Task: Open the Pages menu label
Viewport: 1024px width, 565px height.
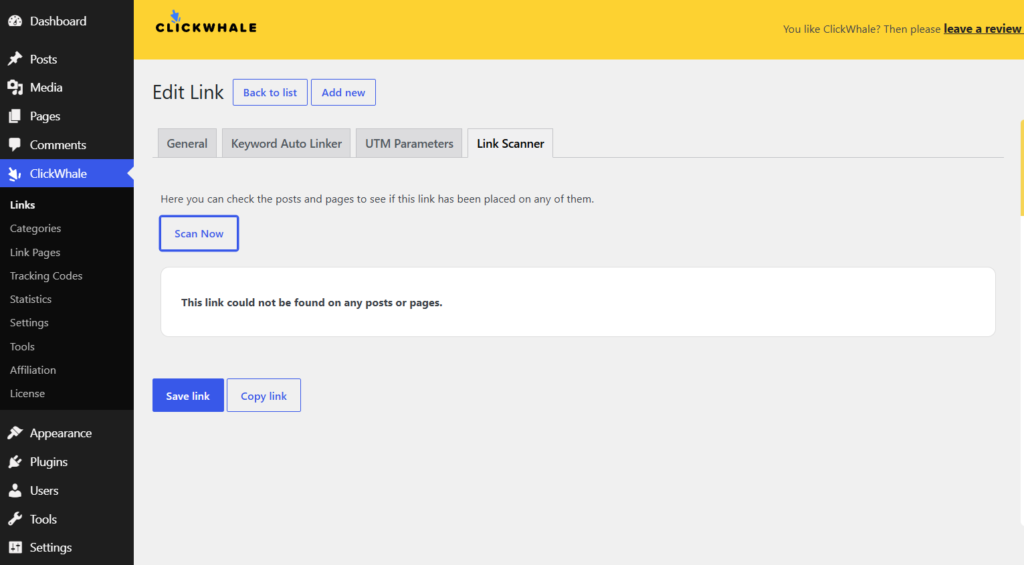Action: [x=44, y=116]
